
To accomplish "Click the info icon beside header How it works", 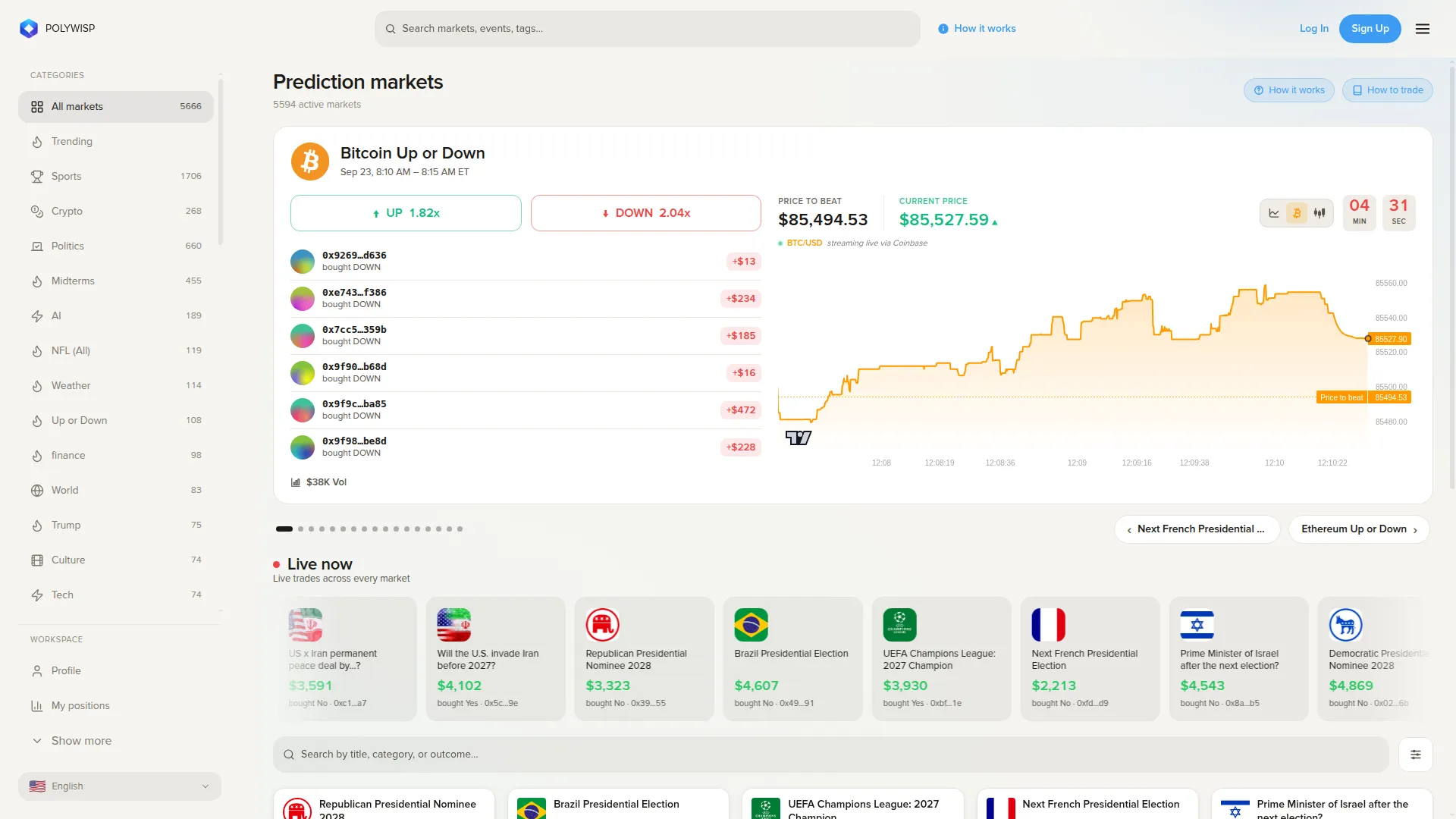I will [943, 29].
